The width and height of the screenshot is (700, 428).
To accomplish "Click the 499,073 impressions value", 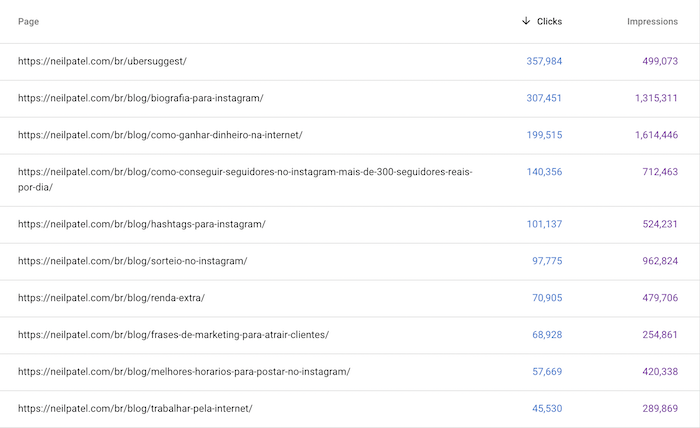I will click(x=660, y=61).
